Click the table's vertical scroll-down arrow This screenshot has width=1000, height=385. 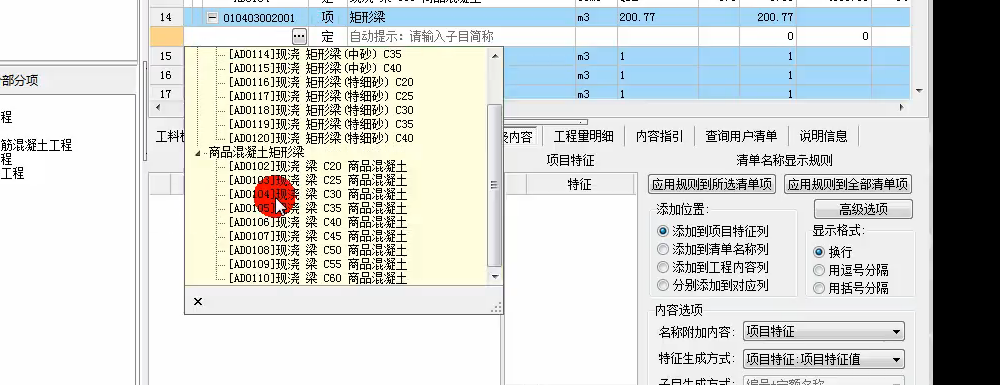click(919, 91)
